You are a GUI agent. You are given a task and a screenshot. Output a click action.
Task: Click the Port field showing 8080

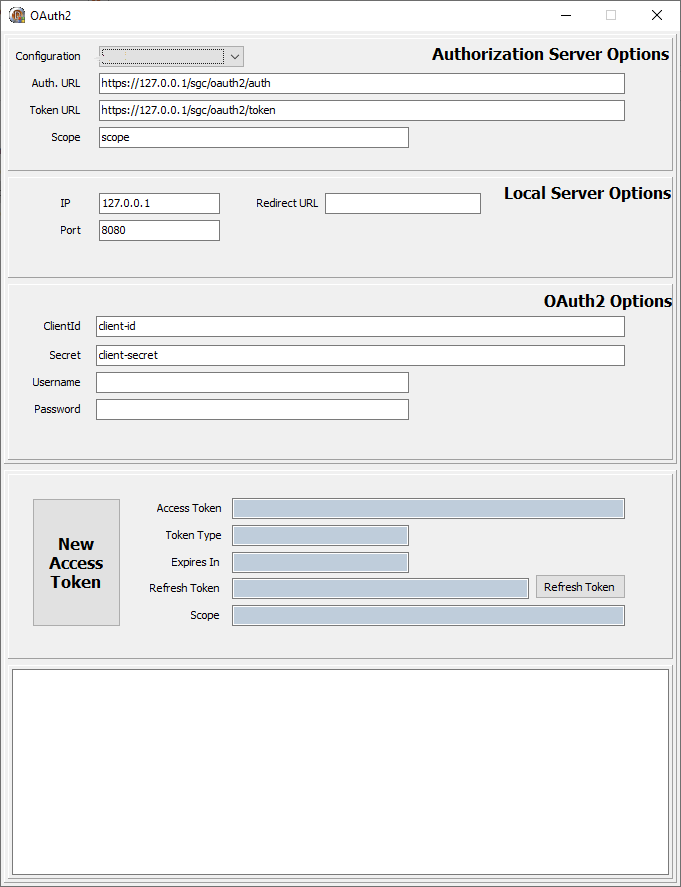coord(159,230)
